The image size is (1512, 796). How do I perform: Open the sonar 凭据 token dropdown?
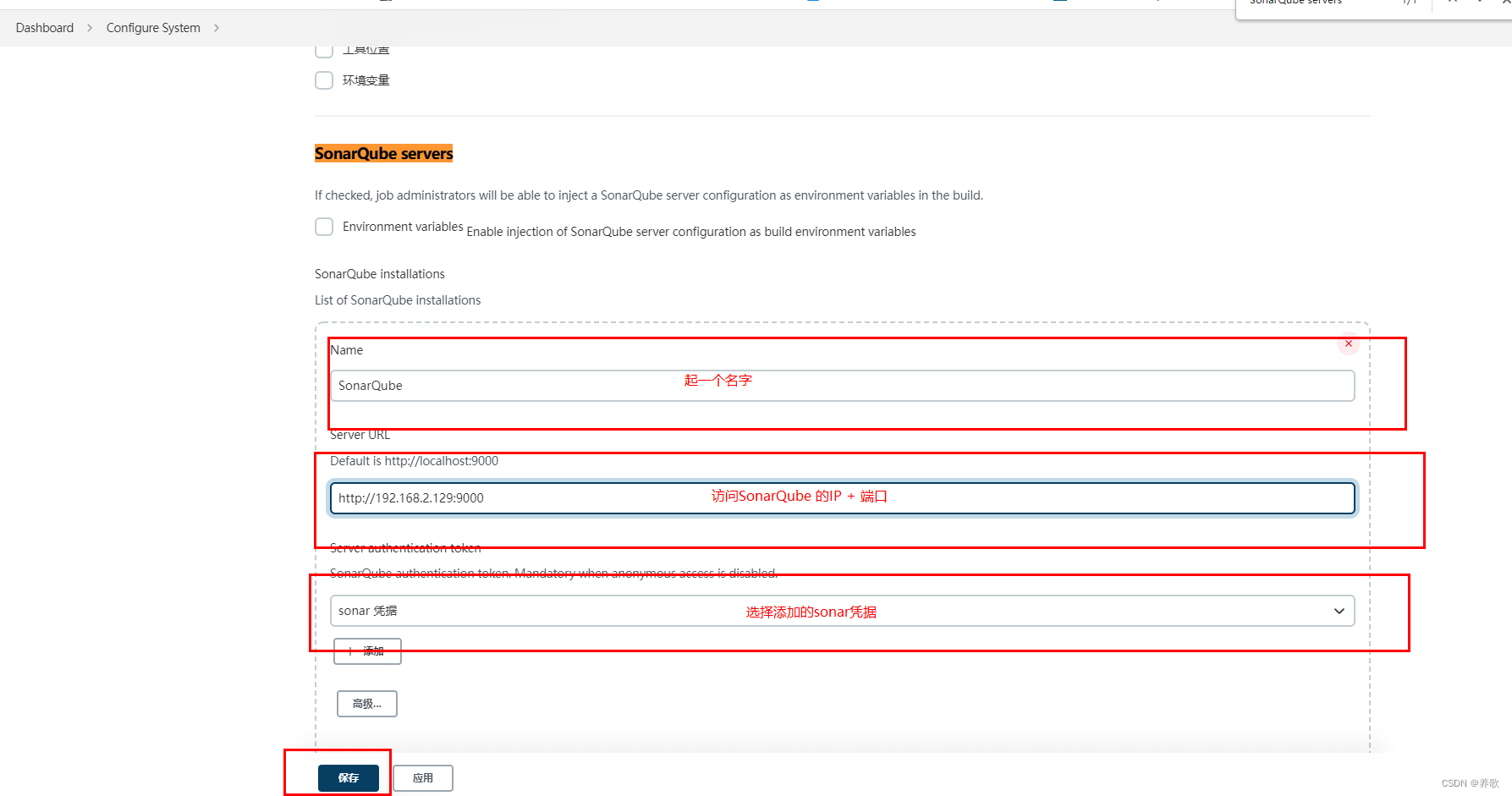842,611
